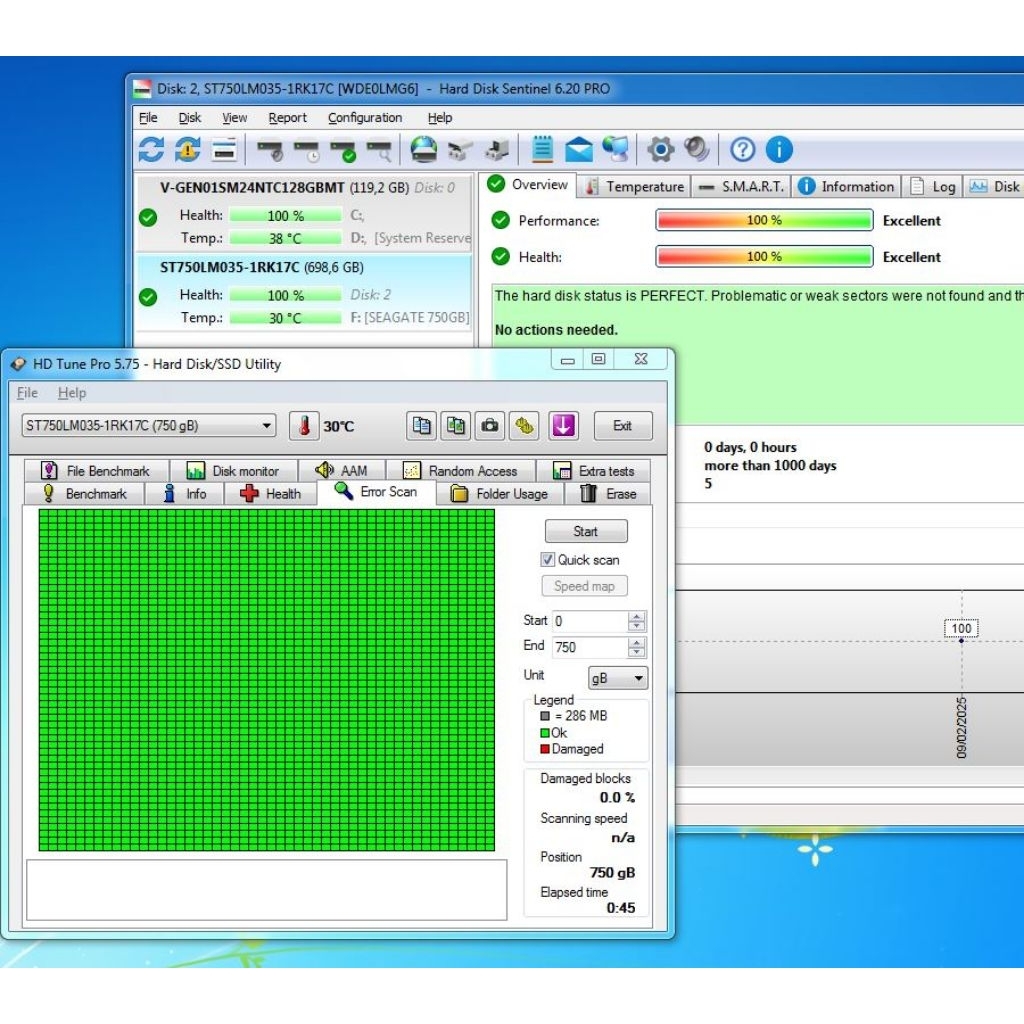The width and height of the screenshot is (1024, 1024).
Task: Open the Help menu in HD Tune Pro
Action: point(72,392)
